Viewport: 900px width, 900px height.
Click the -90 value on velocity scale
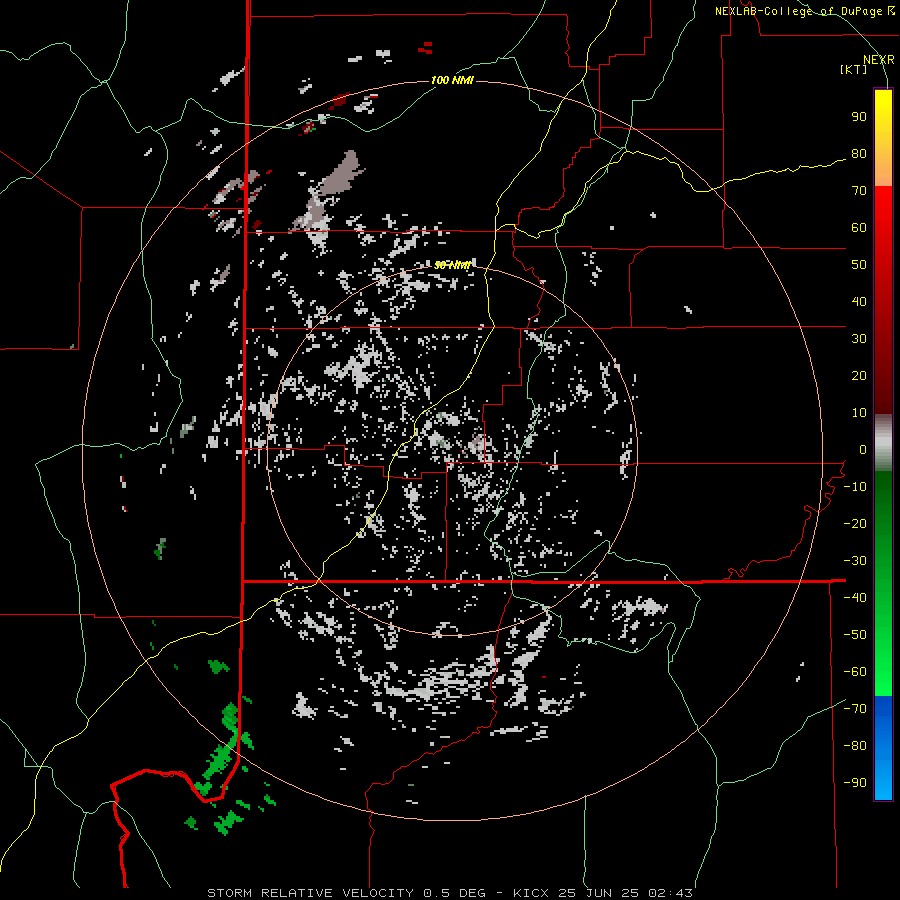point(855,783)
